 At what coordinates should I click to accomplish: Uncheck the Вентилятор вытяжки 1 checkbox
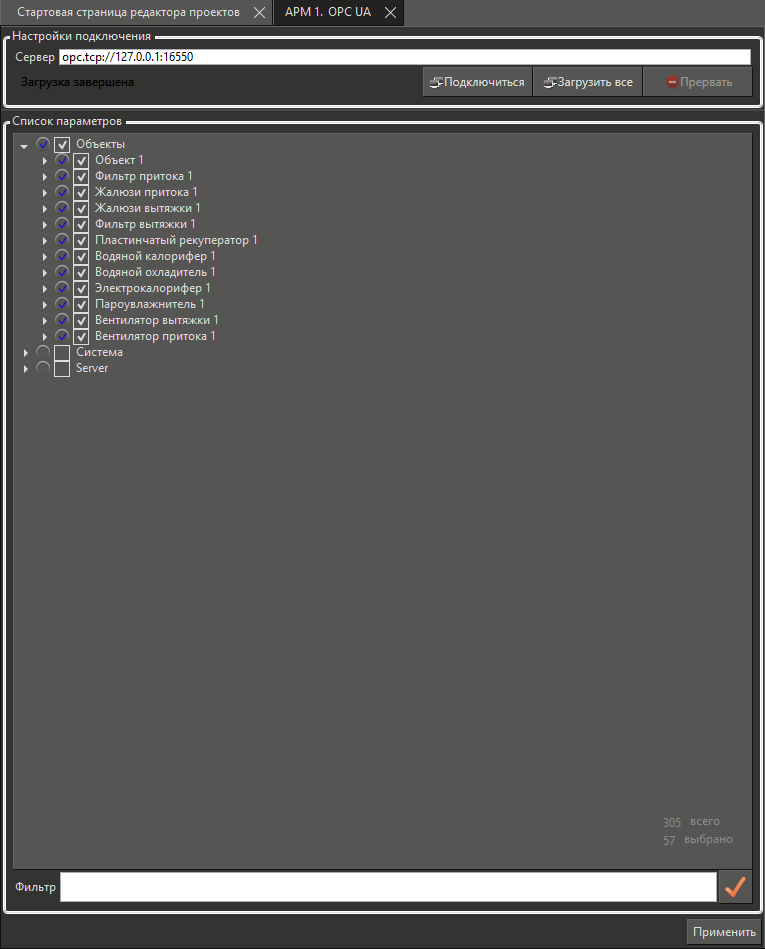[81, 320]
